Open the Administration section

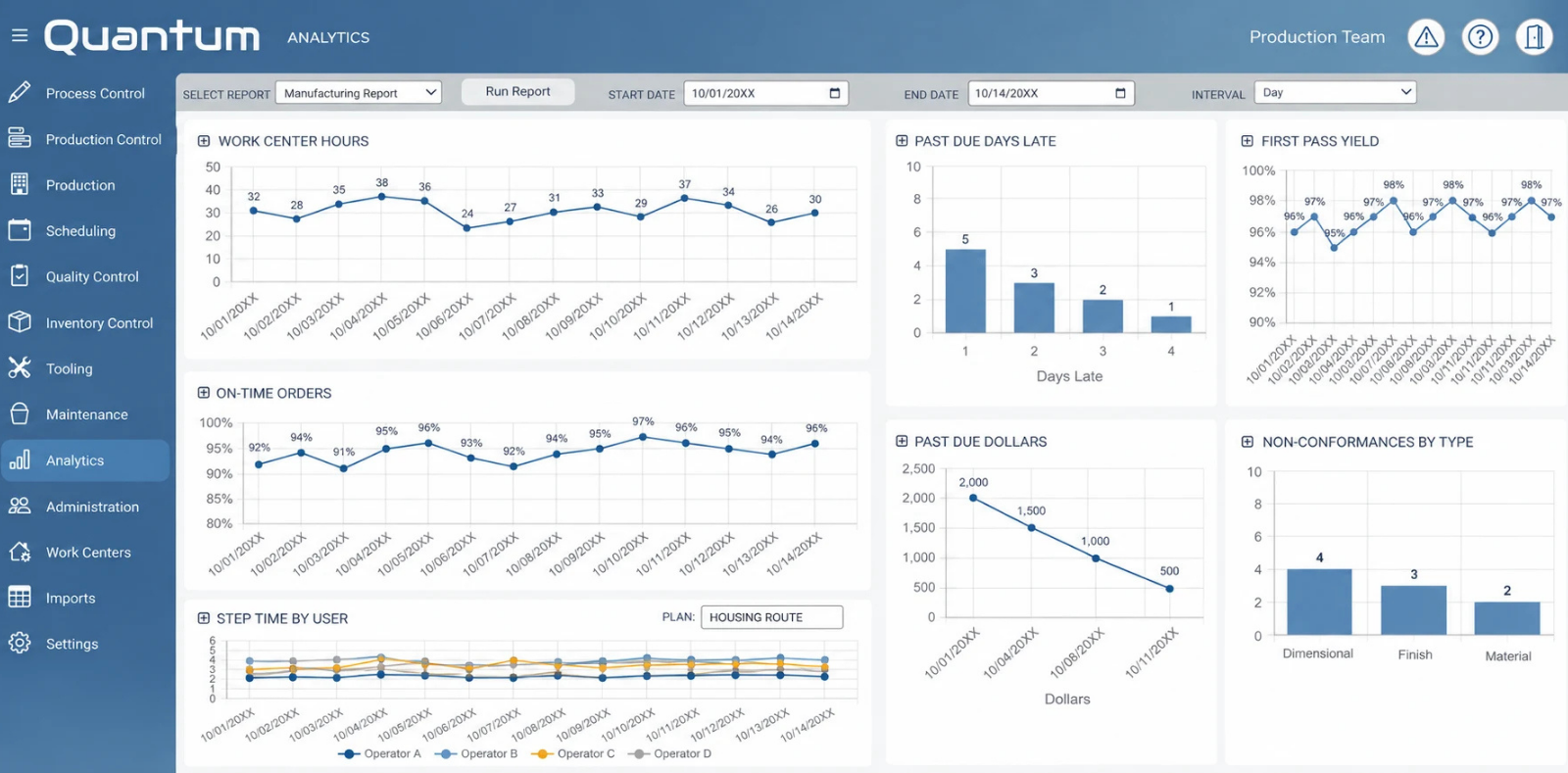[x=92, y=507]
